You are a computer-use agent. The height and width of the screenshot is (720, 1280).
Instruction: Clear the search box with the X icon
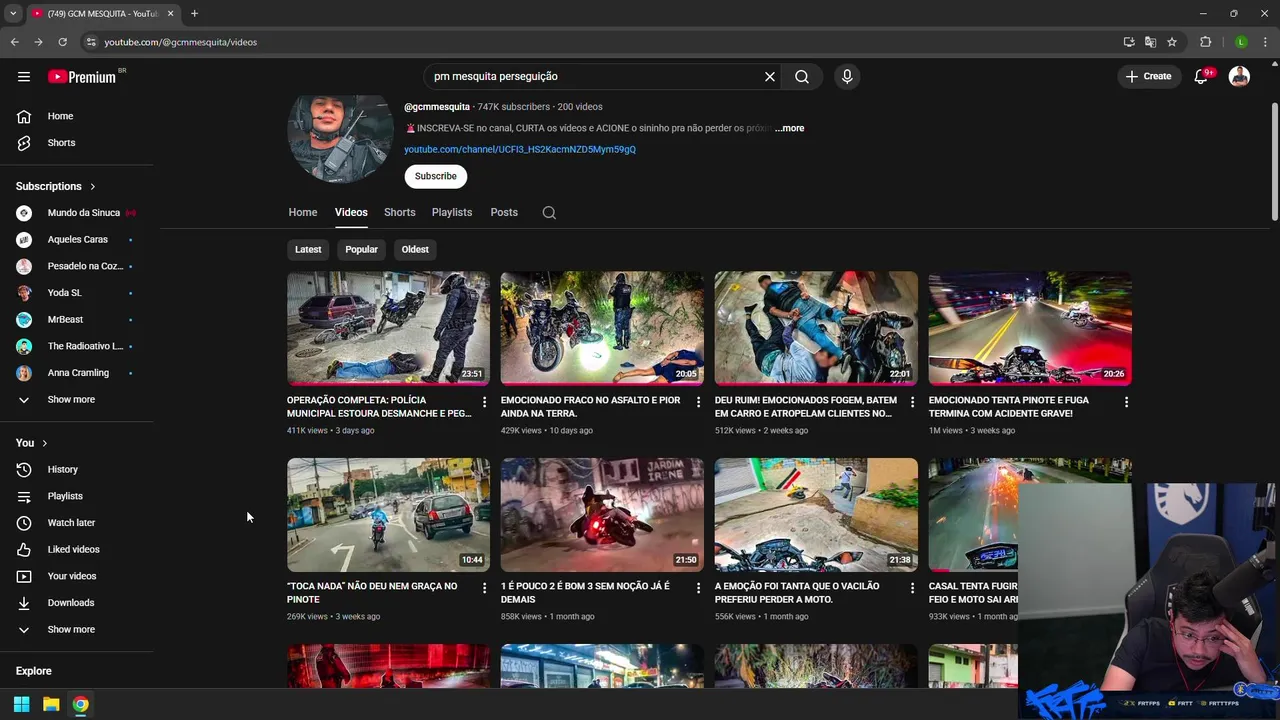coord(770,76)
